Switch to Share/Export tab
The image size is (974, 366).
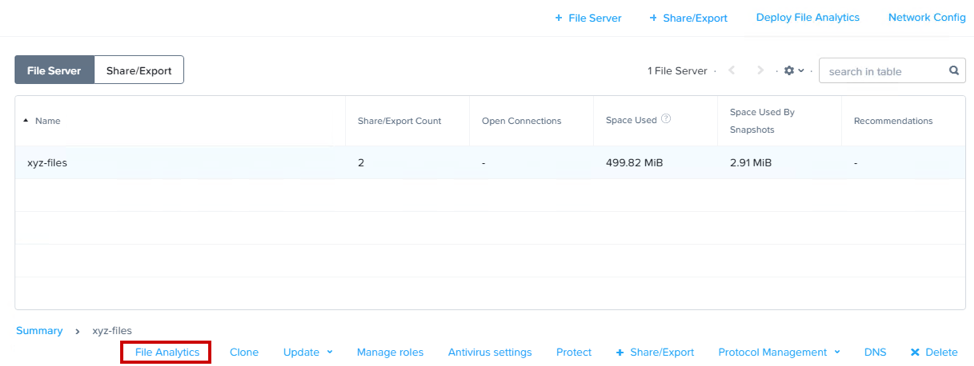click(x=139, y=70)
